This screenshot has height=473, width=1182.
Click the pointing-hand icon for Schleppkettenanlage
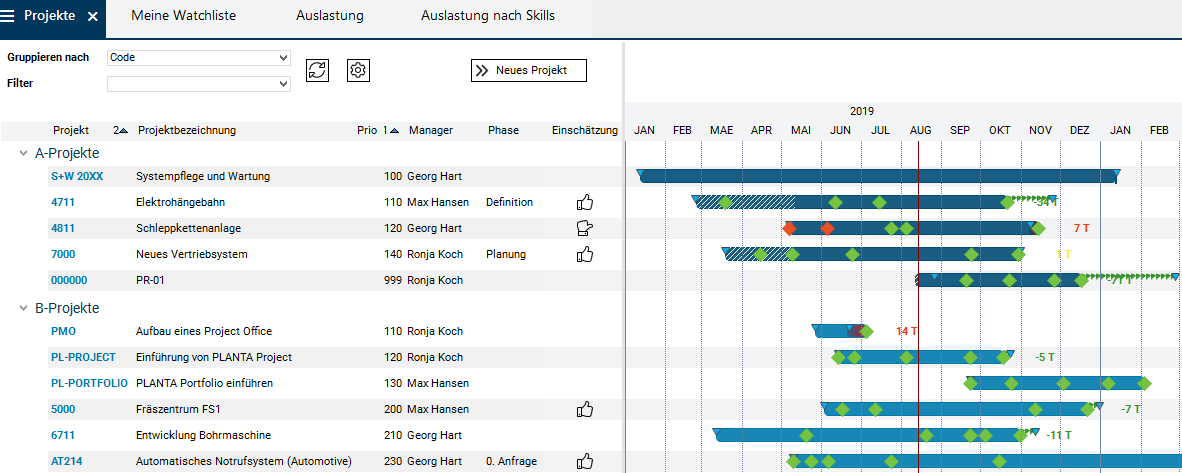tap(585, 228)
